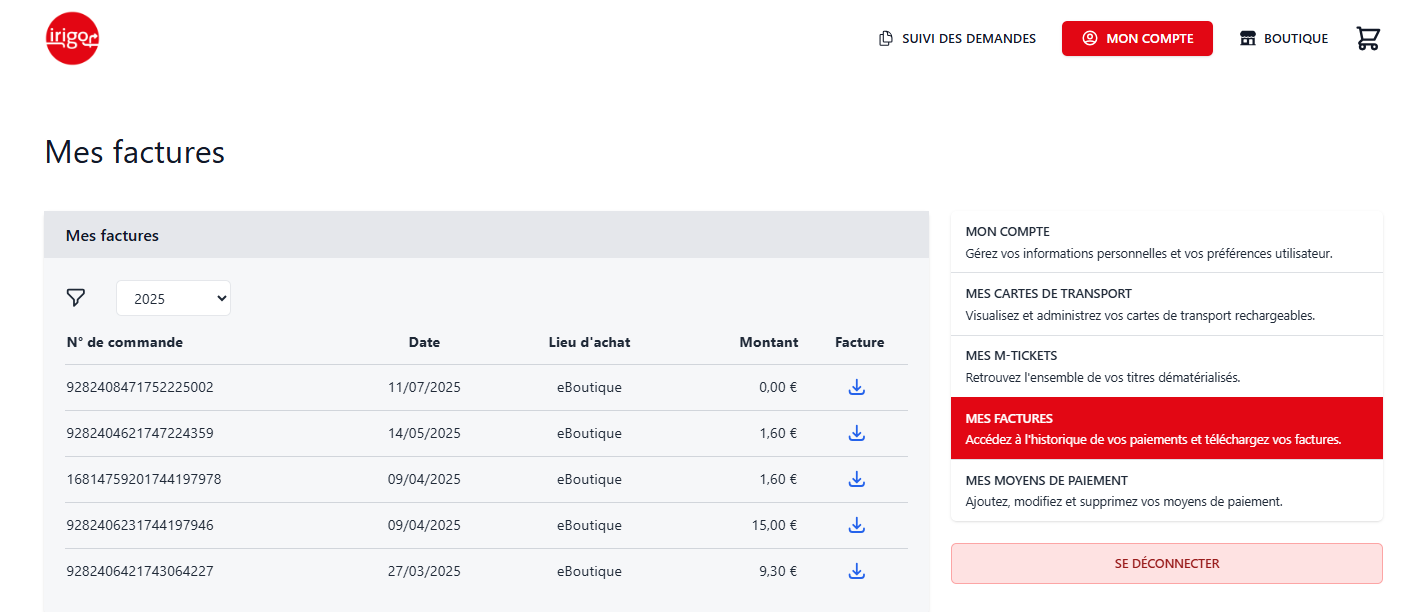Download invoice for order 16814759201744197978
This screenshot has width=1408, height=612.
click(x=856, y=480)
